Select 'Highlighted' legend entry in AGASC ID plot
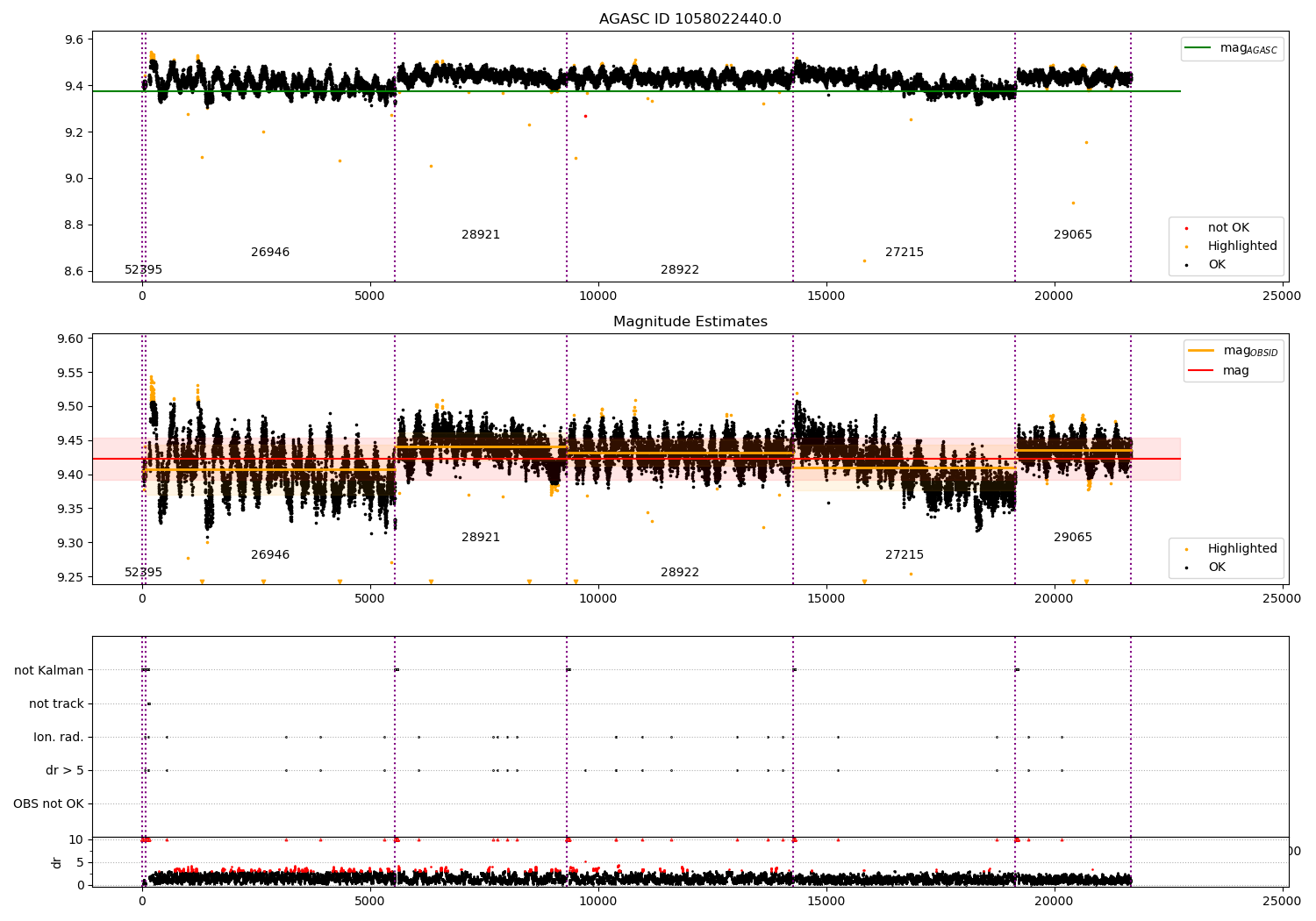Viewport: 1316px width, 921px height. pos(1231,246)
